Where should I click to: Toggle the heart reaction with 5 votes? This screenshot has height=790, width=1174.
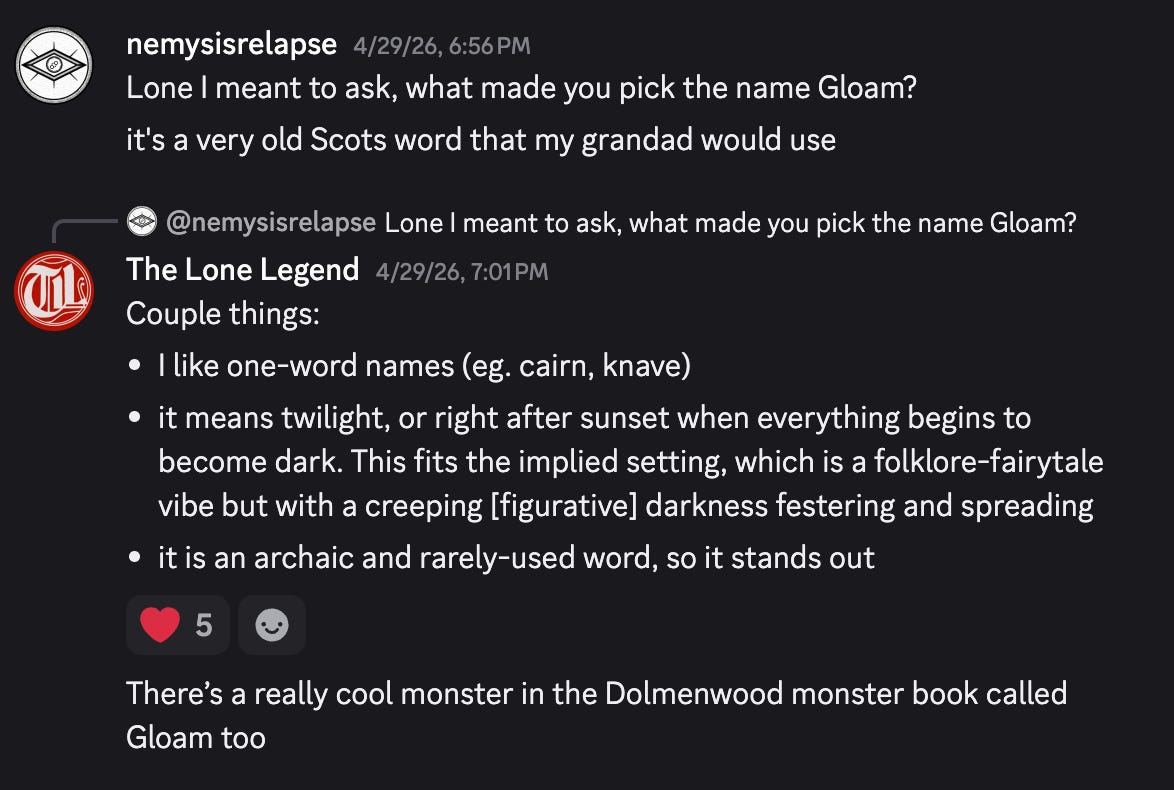pyautogui.click(x=177, y=625)
